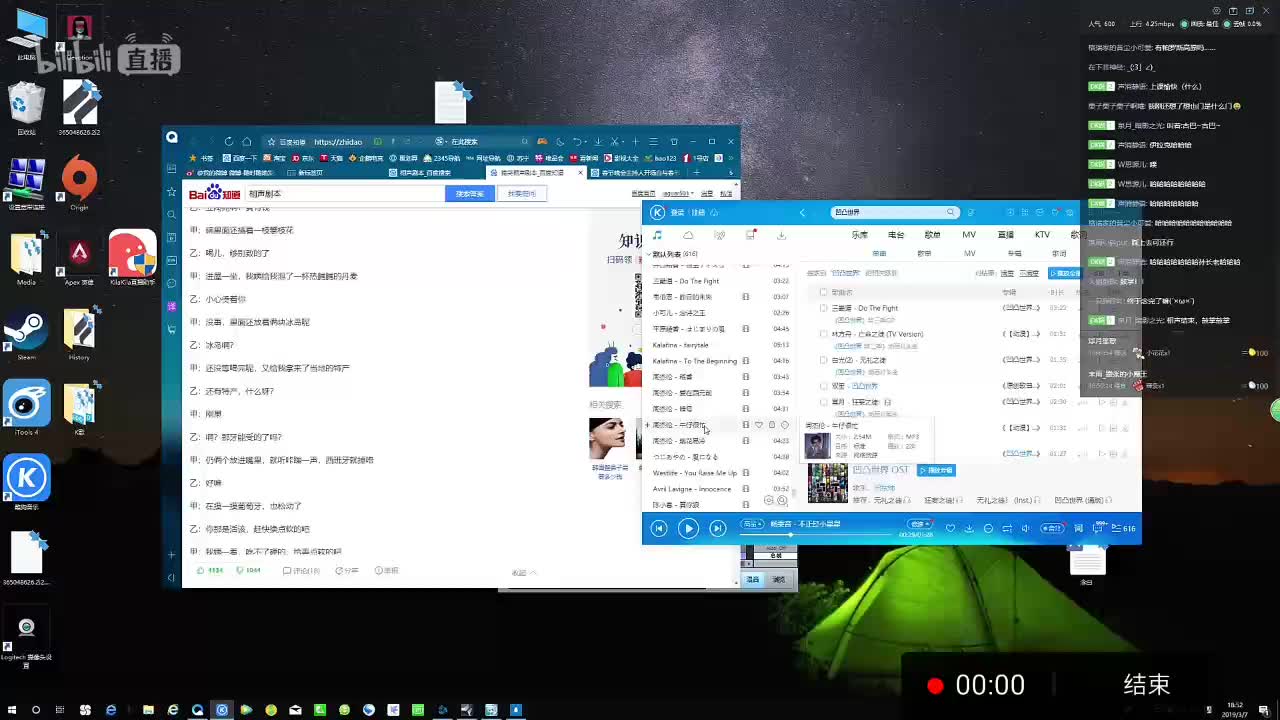Download the currently playing song from player bar

coord(969,528)
